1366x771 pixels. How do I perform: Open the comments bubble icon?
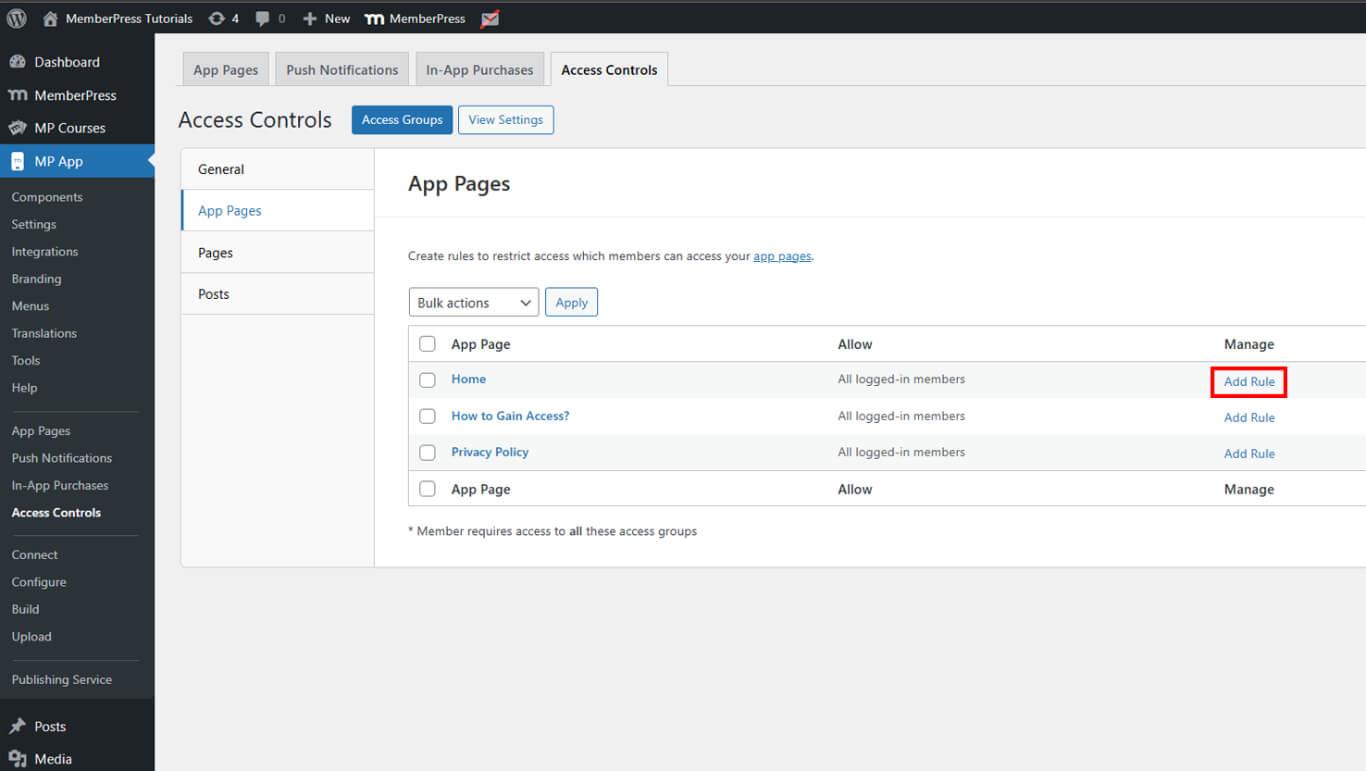pyautogui.click(x=263, y=19)
